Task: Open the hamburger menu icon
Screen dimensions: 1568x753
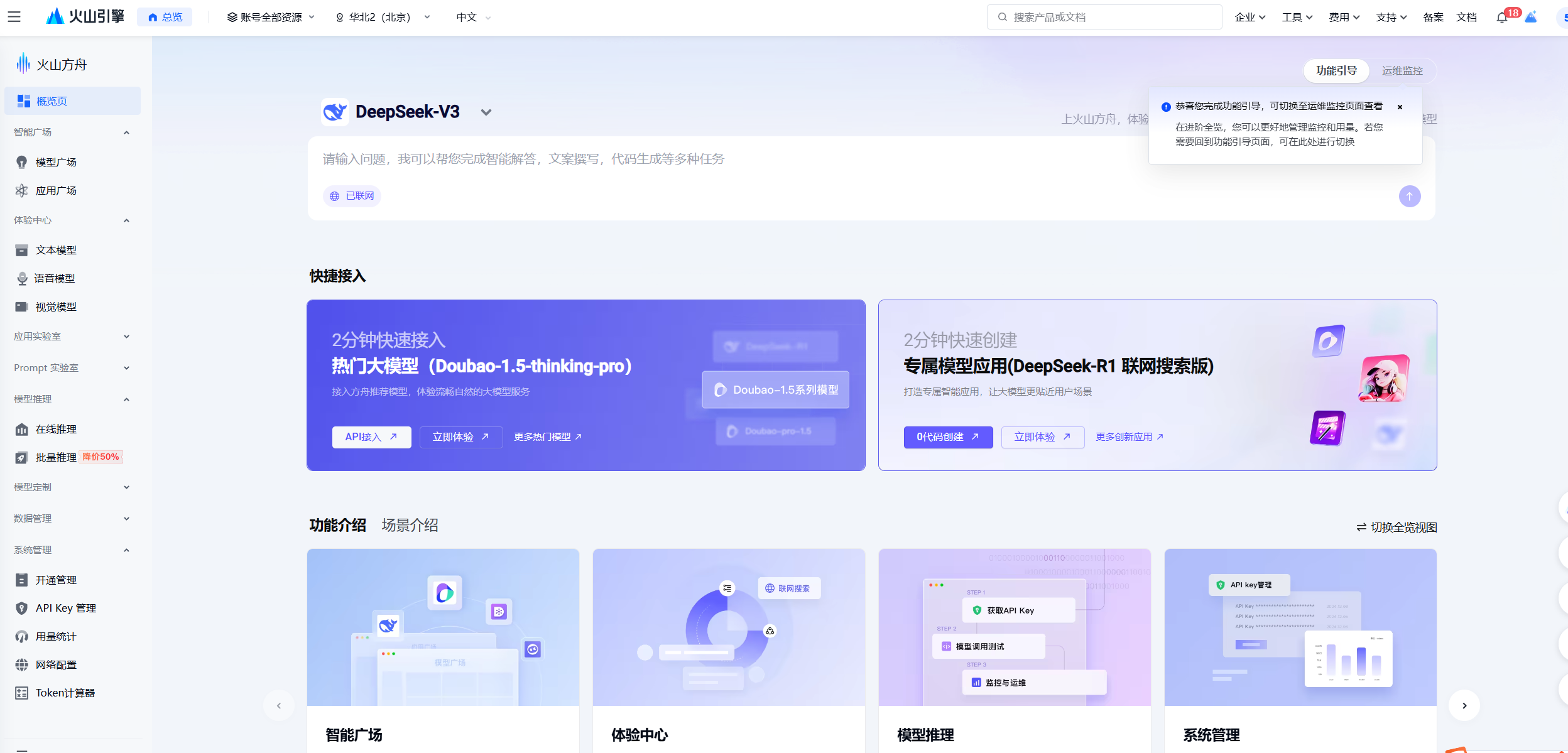Action: (14, 17)
